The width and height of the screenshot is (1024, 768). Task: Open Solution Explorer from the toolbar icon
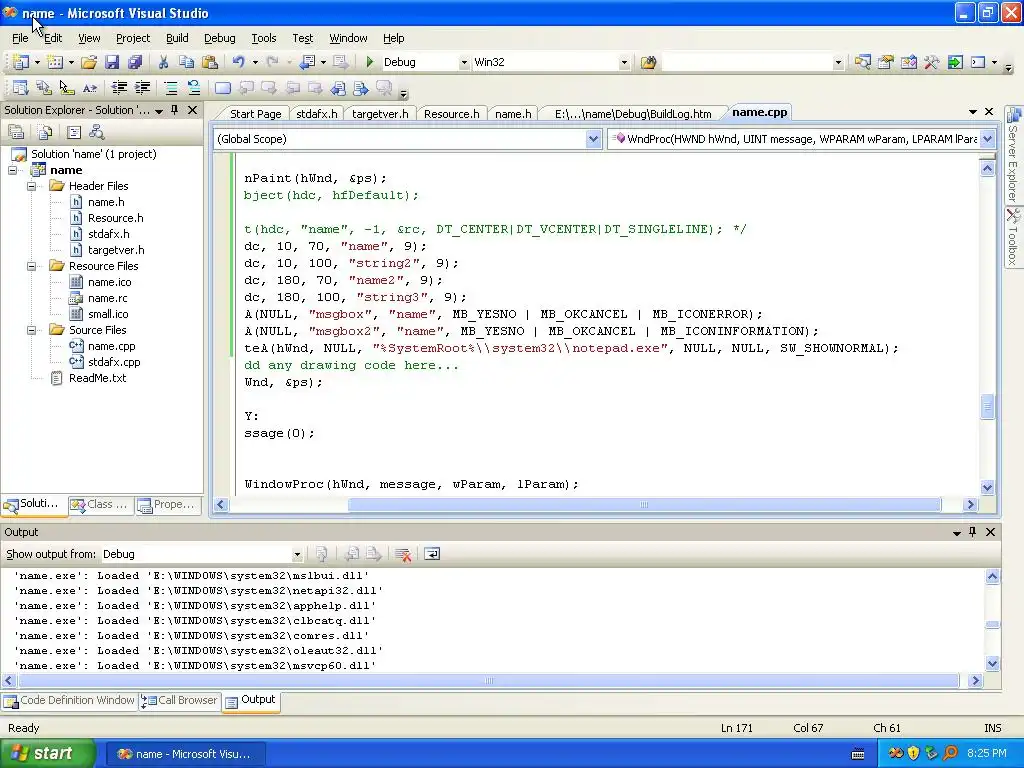[863, 62]
